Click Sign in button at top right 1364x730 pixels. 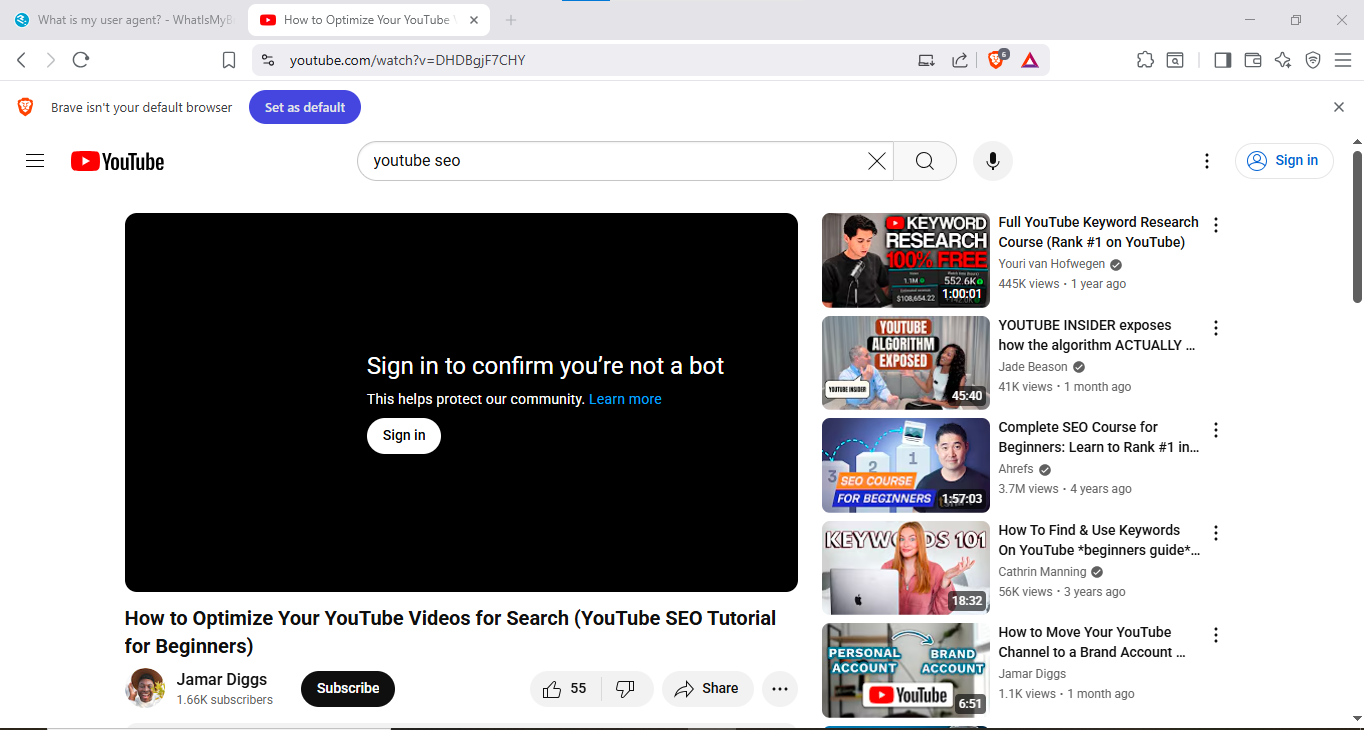tap(1284, 160)
